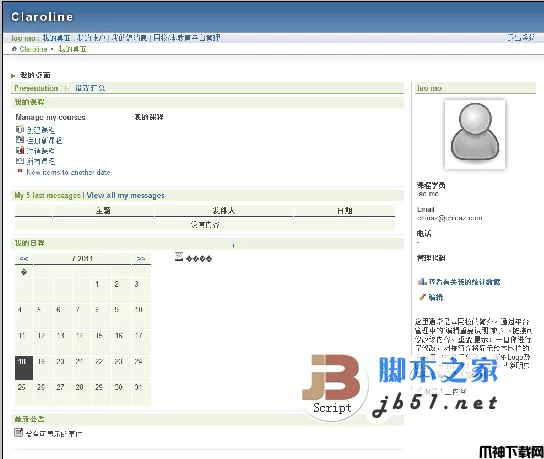Click the email address in the profile panel
This screenshot has height=459, width=544.
pos(450,218)
